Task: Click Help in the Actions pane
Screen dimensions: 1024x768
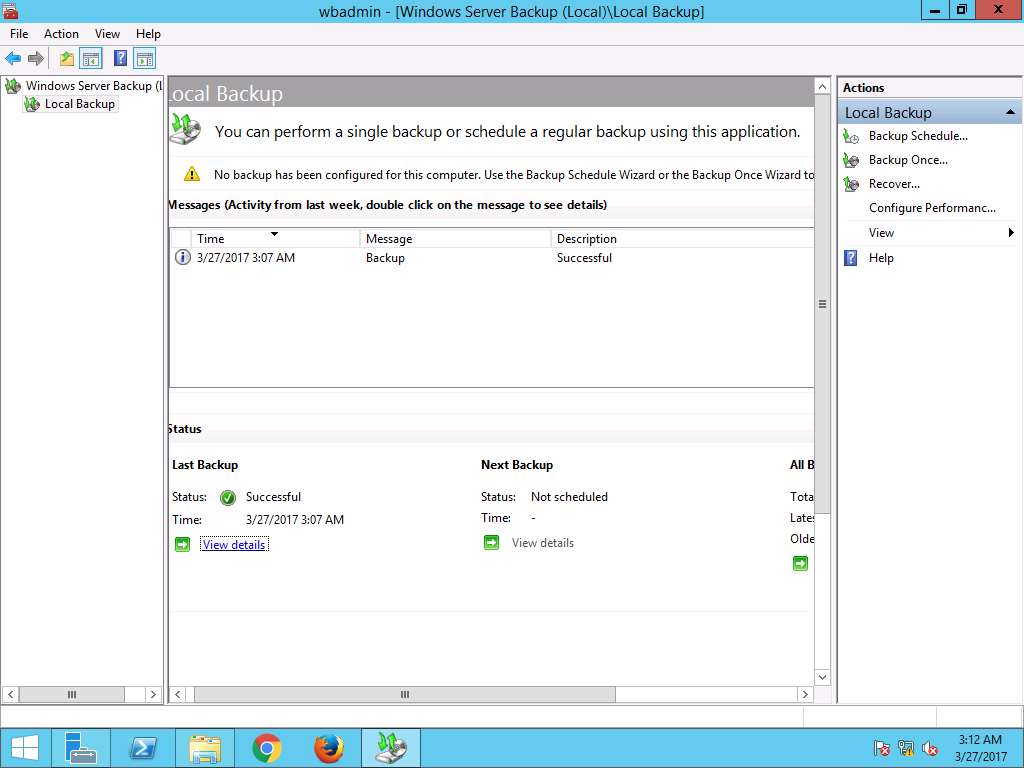Action: point(881,258)
